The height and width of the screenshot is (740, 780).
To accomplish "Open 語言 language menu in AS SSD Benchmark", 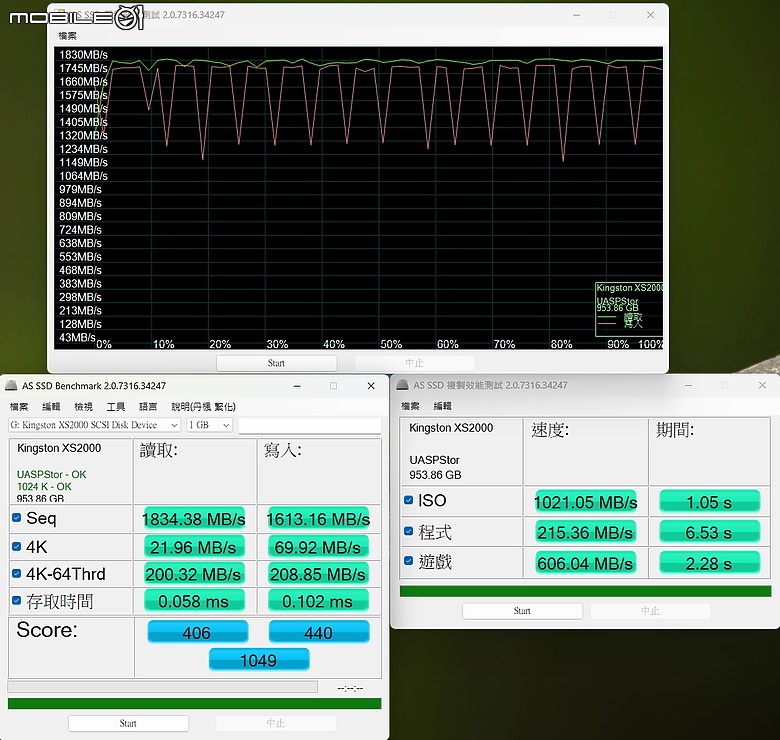I will (x=148, y=406).
